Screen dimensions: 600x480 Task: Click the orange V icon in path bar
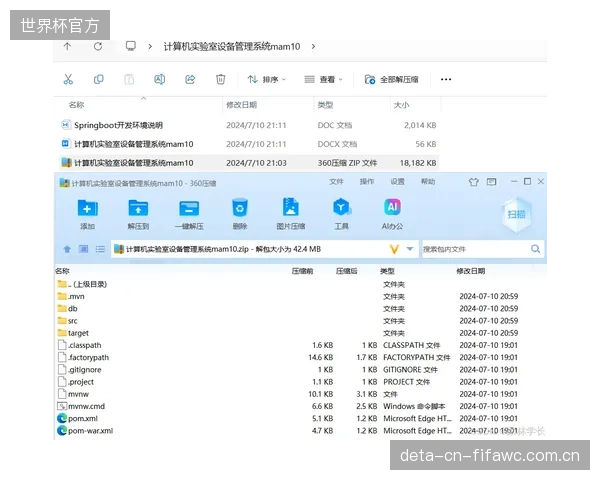(x=394, y=249)
